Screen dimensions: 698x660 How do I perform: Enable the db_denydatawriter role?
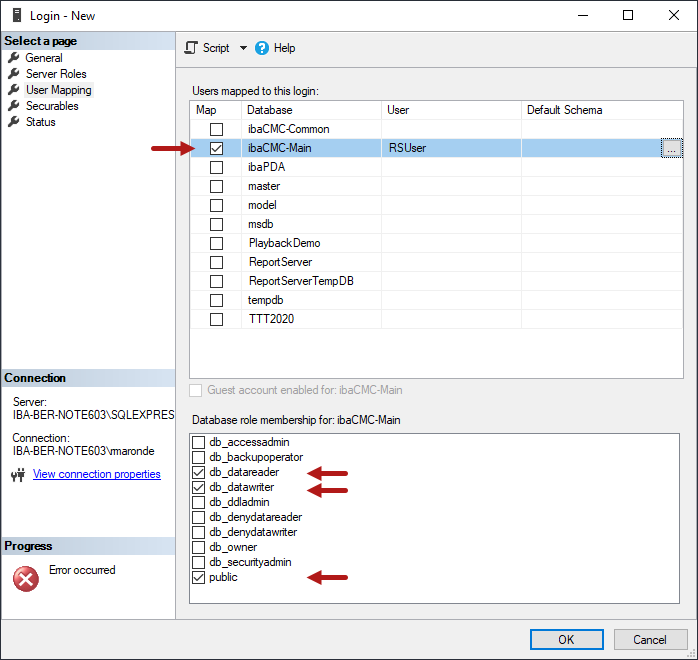tap(199, 532)
